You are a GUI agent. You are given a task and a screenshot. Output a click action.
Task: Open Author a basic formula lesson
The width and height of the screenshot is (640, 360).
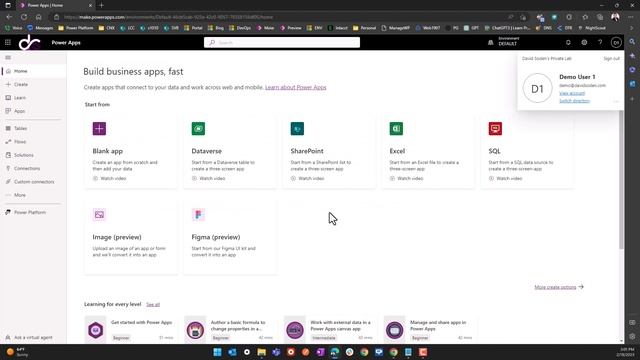coord(229,329)
